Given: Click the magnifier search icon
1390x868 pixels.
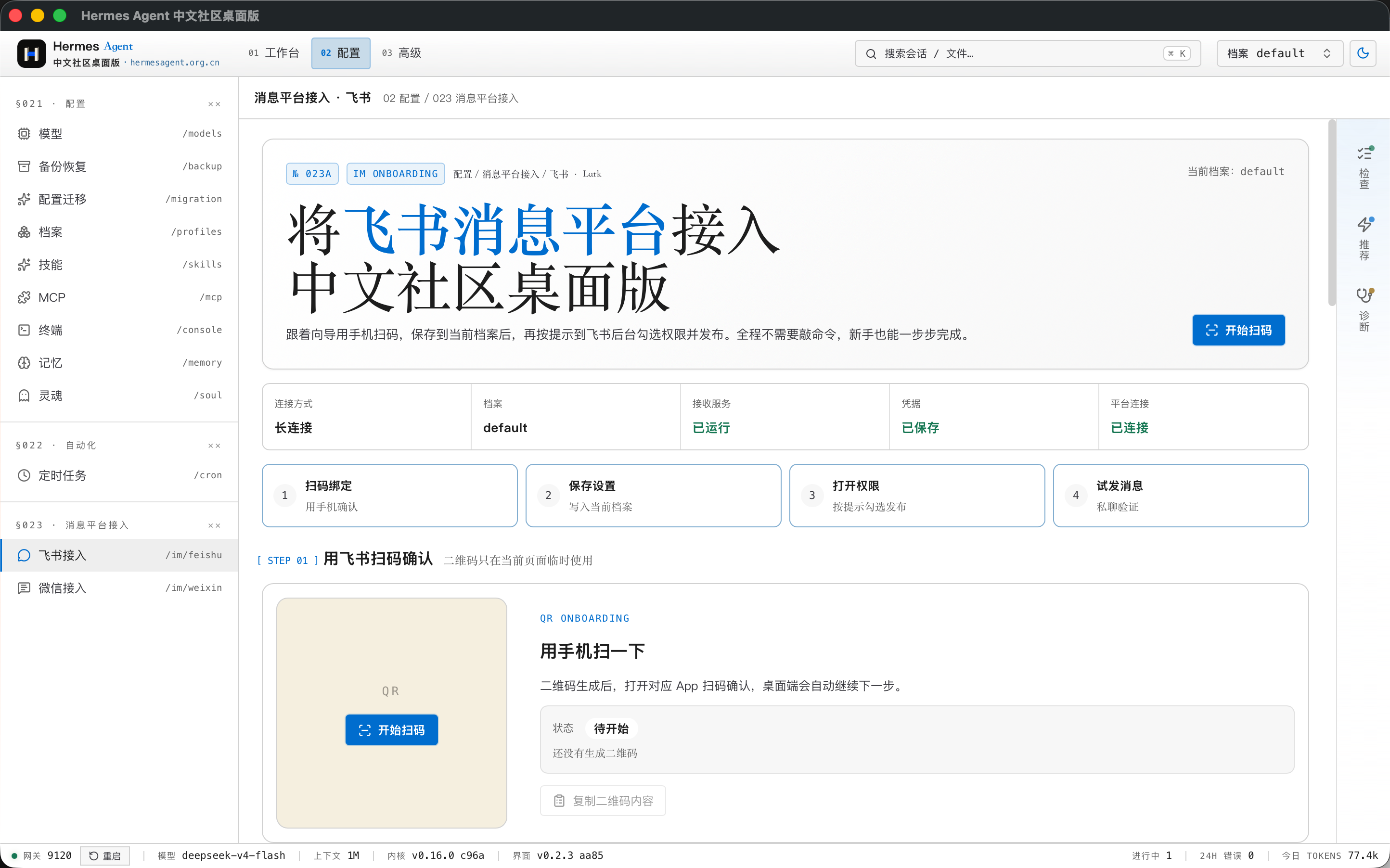Looking at the screenshot, I should [x=871, y=53].
